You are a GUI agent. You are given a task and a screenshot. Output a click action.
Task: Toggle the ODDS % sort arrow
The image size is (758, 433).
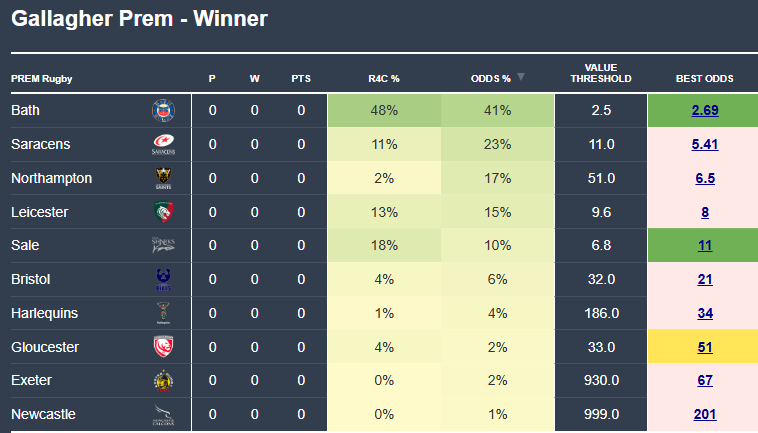521,77
